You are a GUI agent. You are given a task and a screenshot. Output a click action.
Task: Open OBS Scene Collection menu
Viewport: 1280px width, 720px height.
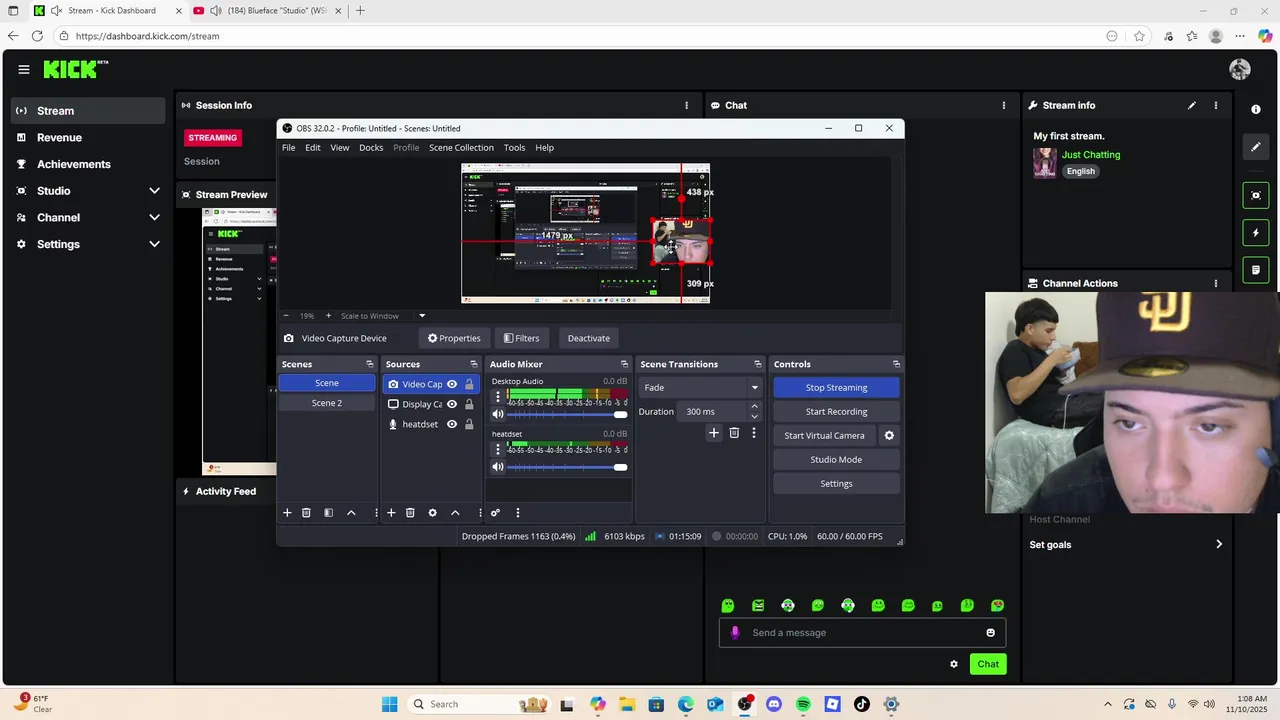click(x=461, y=148)
